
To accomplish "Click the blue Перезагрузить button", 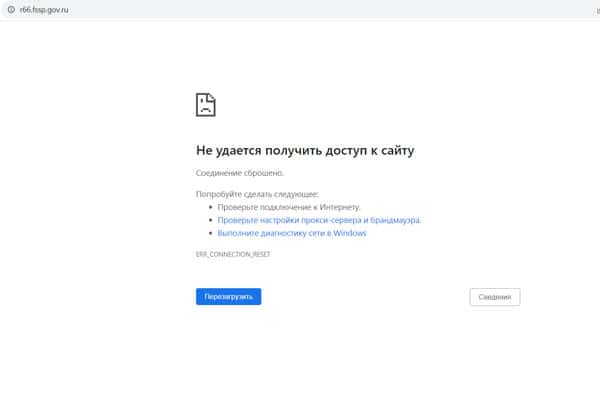I will (x=228, y=297).
